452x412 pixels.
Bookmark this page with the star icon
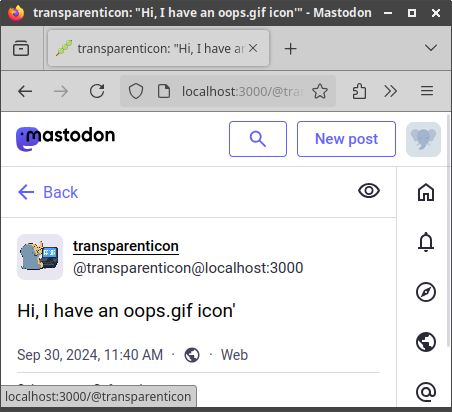[x=320, y=91]
